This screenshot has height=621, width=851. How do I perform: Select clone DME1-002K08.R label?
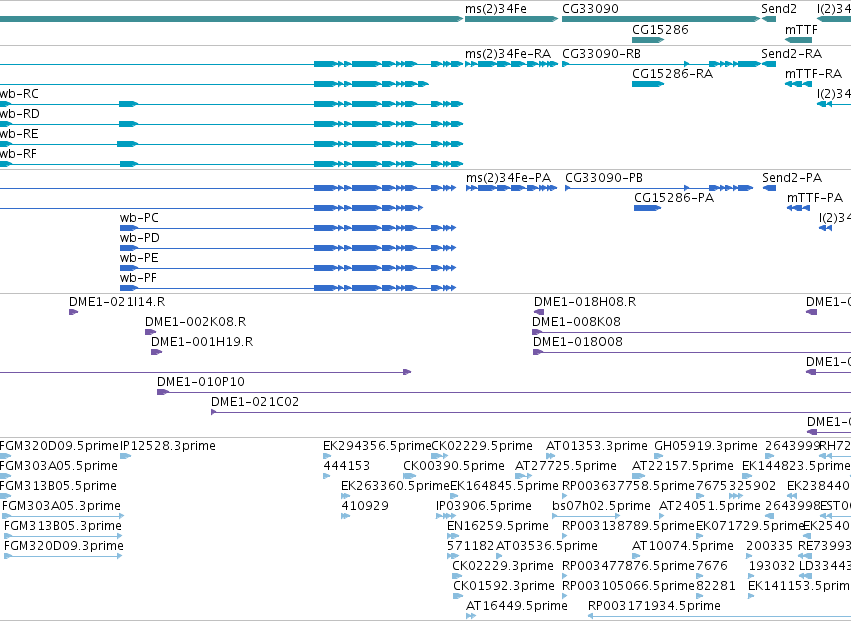[195, 322]
